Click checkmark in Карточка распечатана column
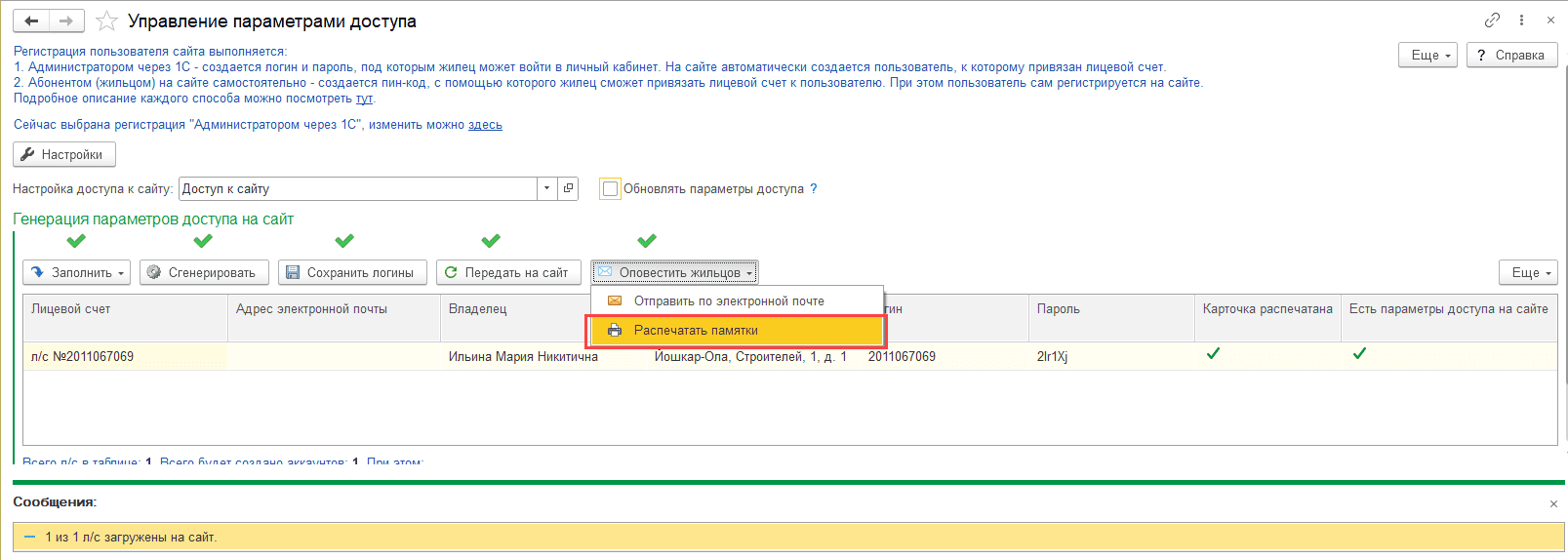 coord(1213,354)
